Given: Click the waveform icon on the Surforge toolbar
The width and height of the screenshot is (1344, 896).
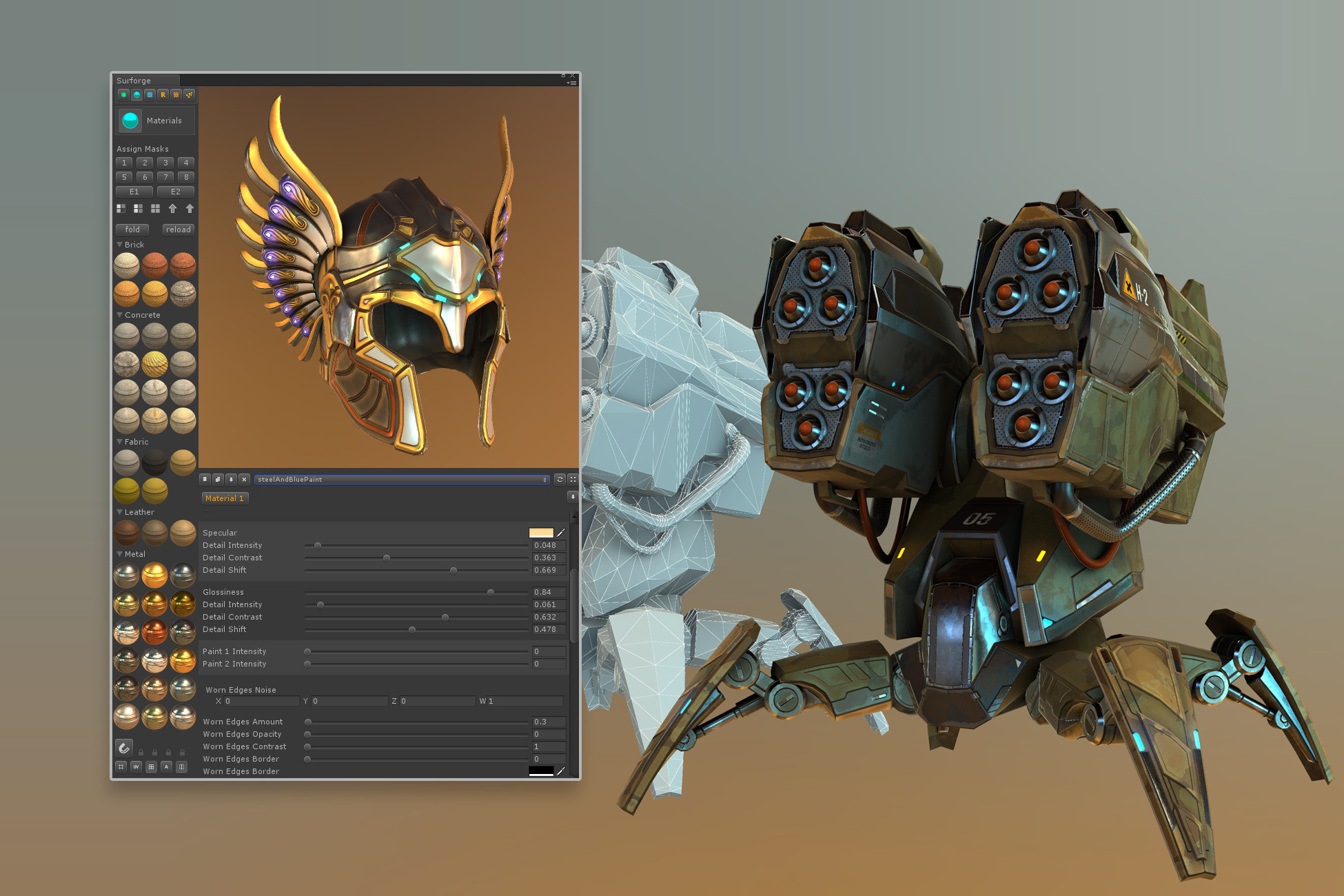Looking at the screenshot, I should click(x=188, y=95).
